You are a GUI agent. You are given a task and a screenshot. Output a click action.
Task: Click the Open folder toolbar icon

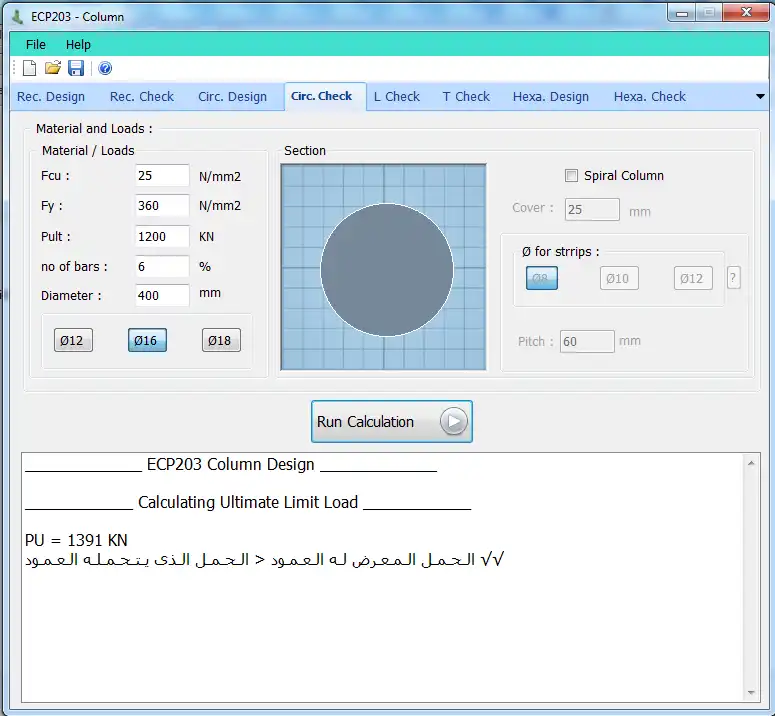click(52, 68)
